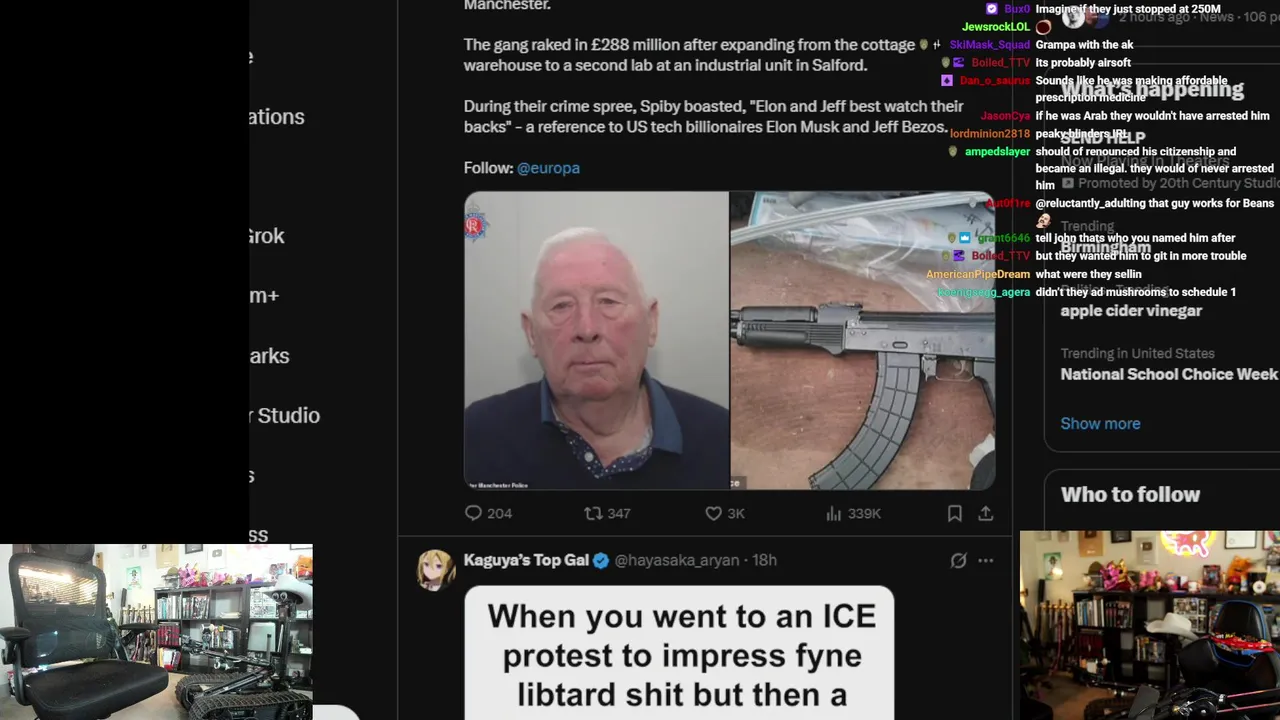Open the @hayasaka_aryan handle link
Viewport: 1280px width, 720px height.
pyautogui.click(x=676, y=560)
